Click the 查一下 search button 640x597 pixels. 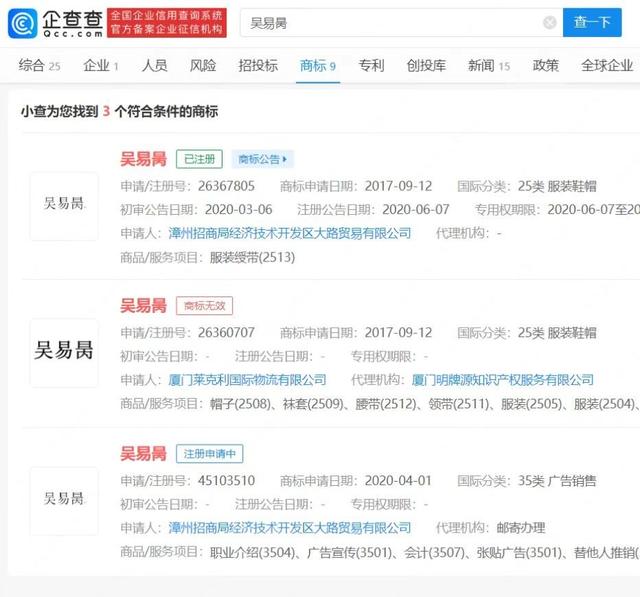pyautogui.click(x=592, y=22)
